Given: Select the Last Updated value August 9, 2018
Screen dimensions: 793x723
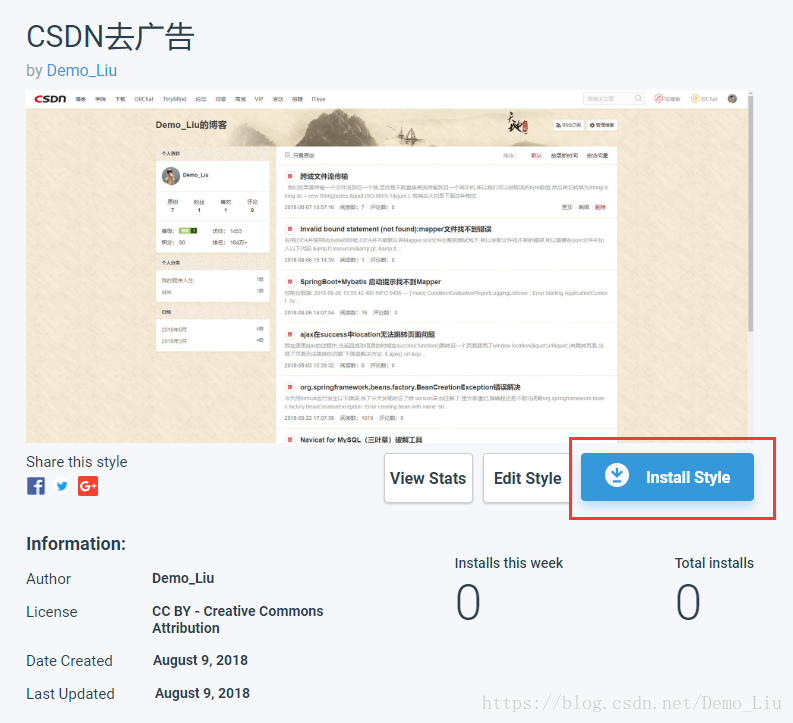Looking at the screenshot, I should click(202, 693).
